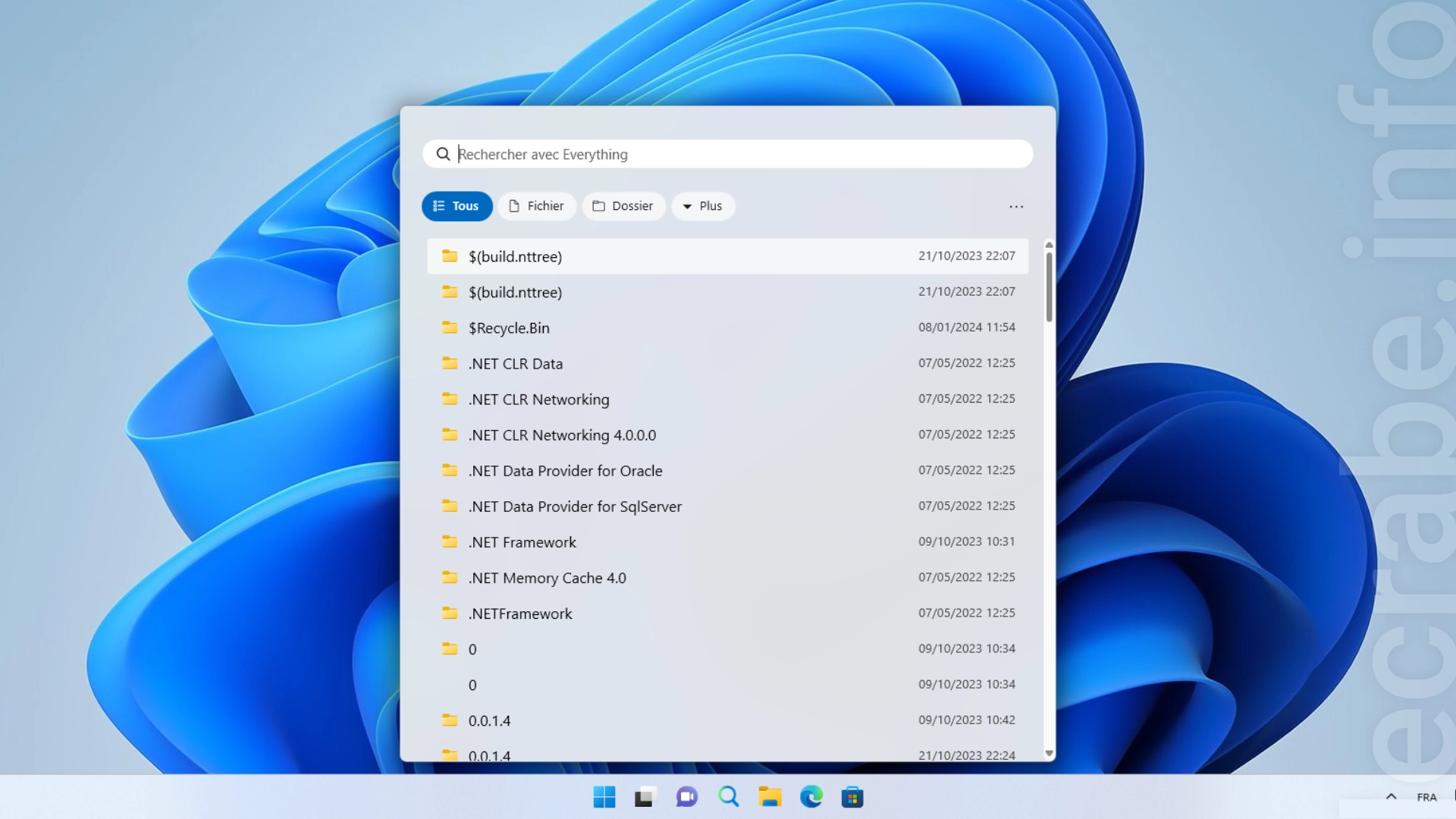
Task: Launch Microsoft Edge from the taskbar
Action: (811, 797)
